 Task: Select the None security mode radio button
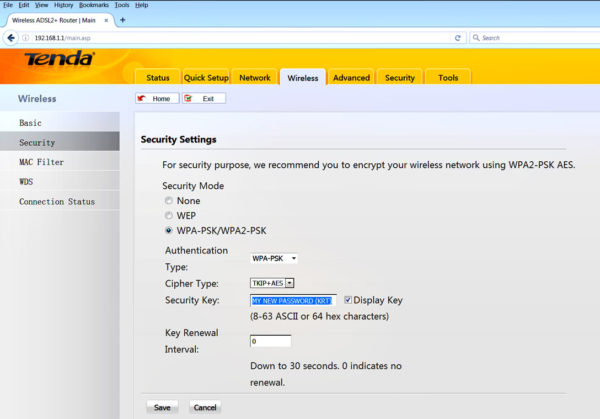point(167,201)
